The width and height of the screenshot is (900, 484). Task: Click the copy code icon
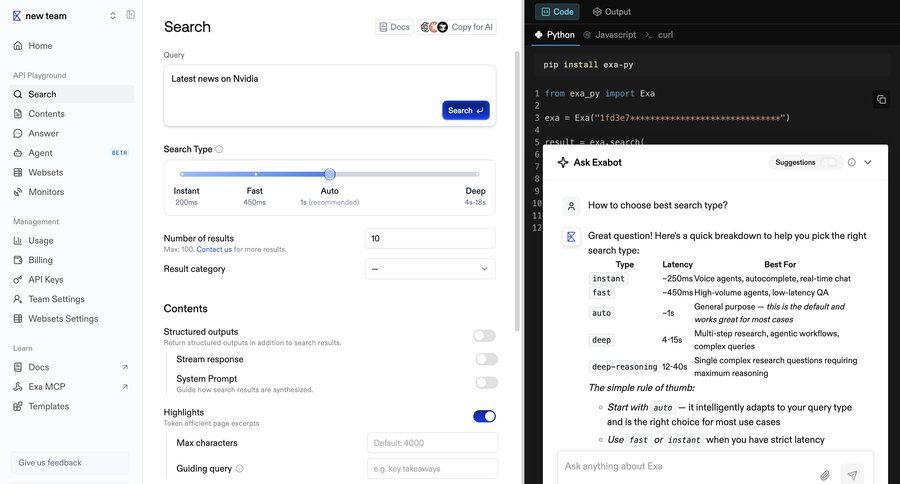click(881, 99)
